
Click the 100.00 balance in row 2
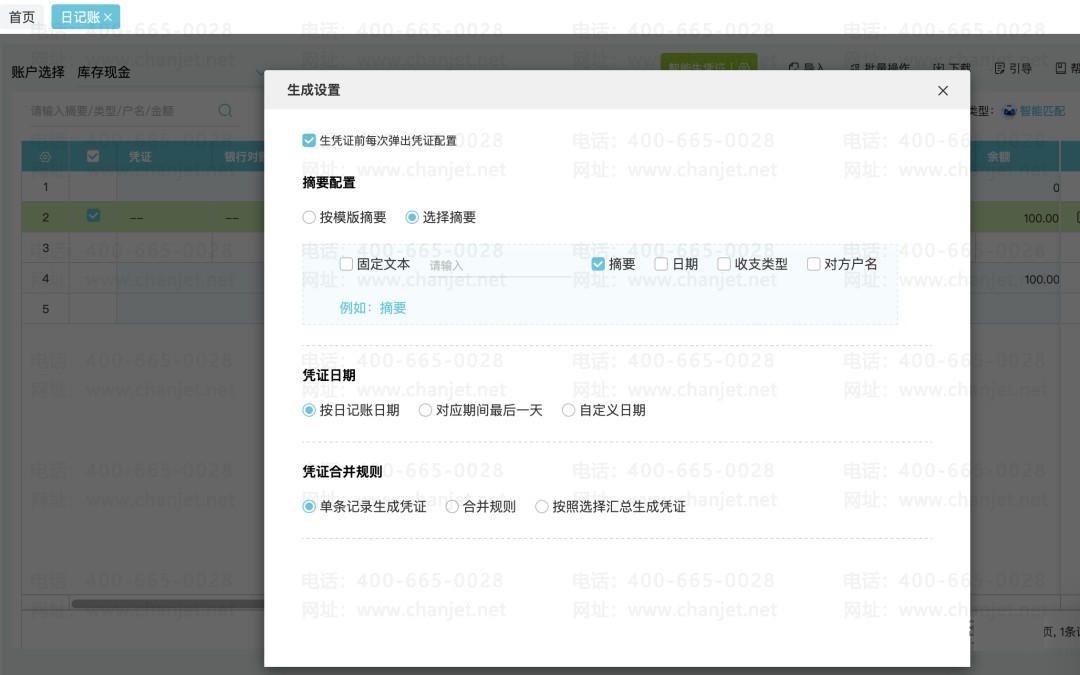coord(1041,218)
